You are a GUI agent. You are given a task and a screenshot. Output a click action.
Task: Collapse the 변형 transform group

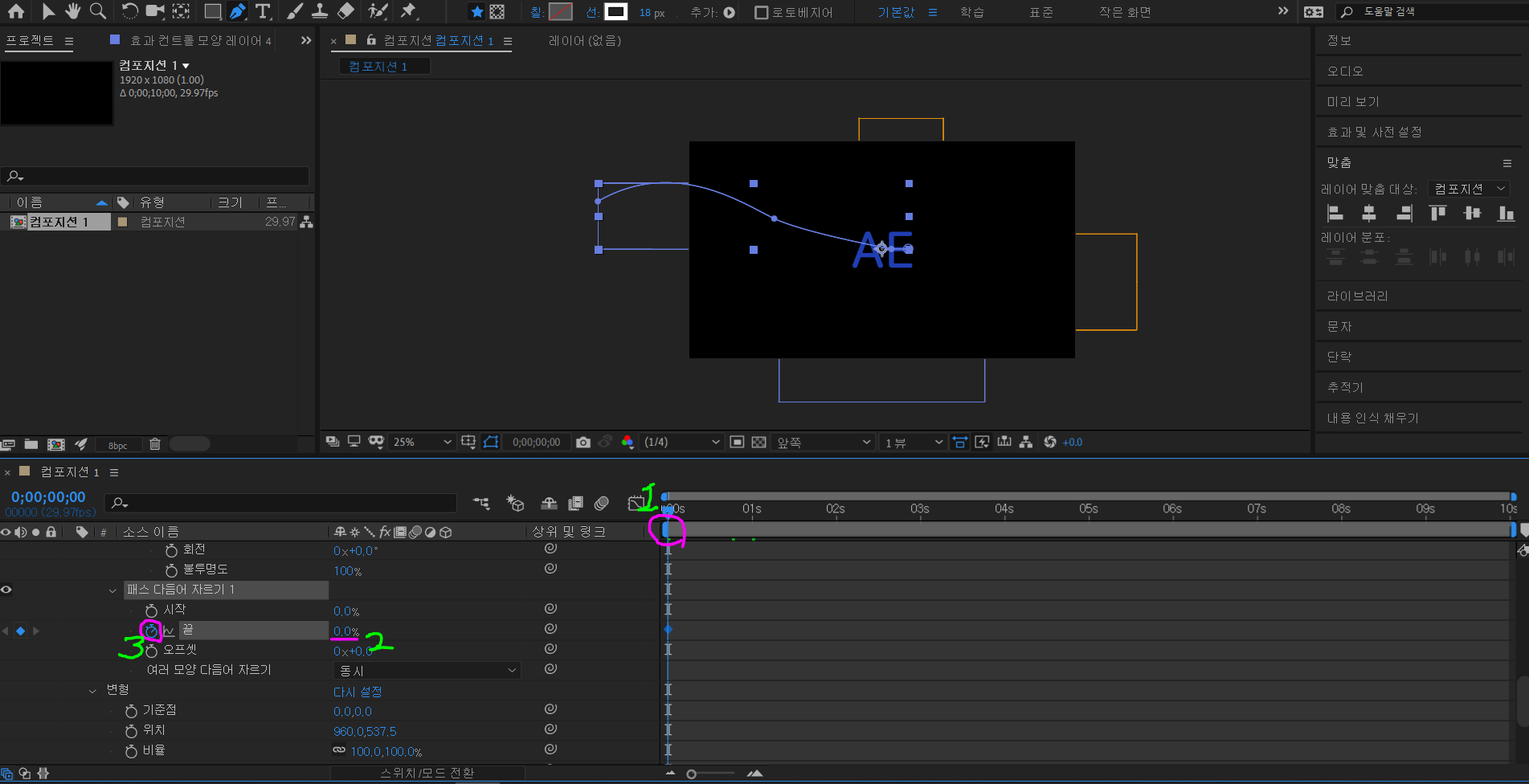click(92, 691)
